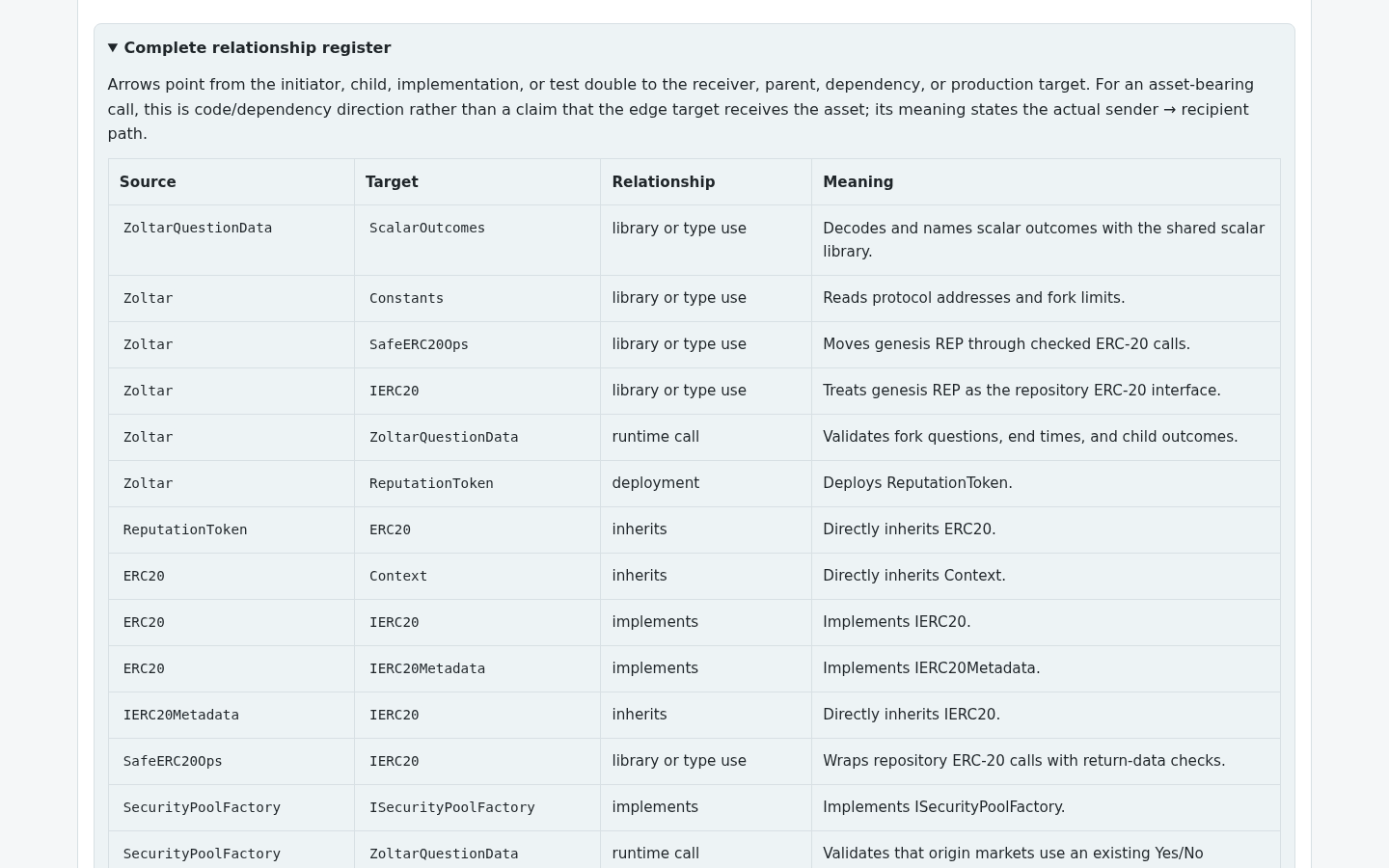The image size is (1389, 868).
Task: Select the Source column header
Action: pyautogui.click(x=231, y=182)
